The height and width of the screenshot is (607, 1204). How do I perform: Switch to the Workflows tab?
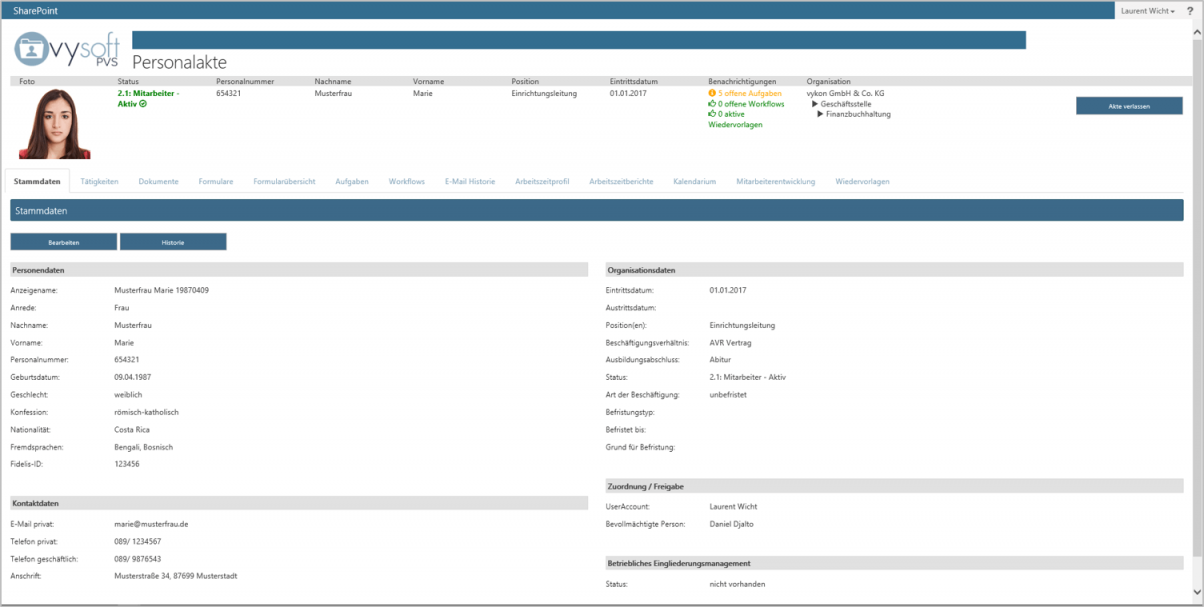406,181
